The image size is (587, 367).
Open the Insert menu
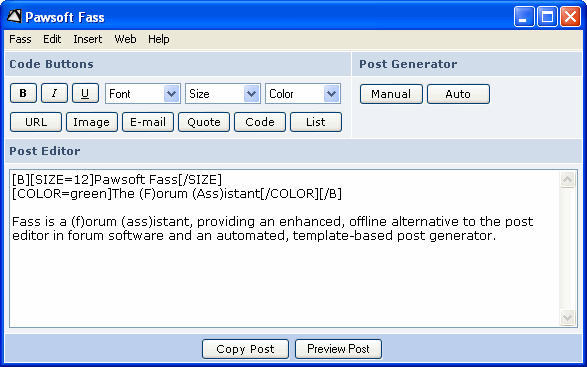point(88,39)
